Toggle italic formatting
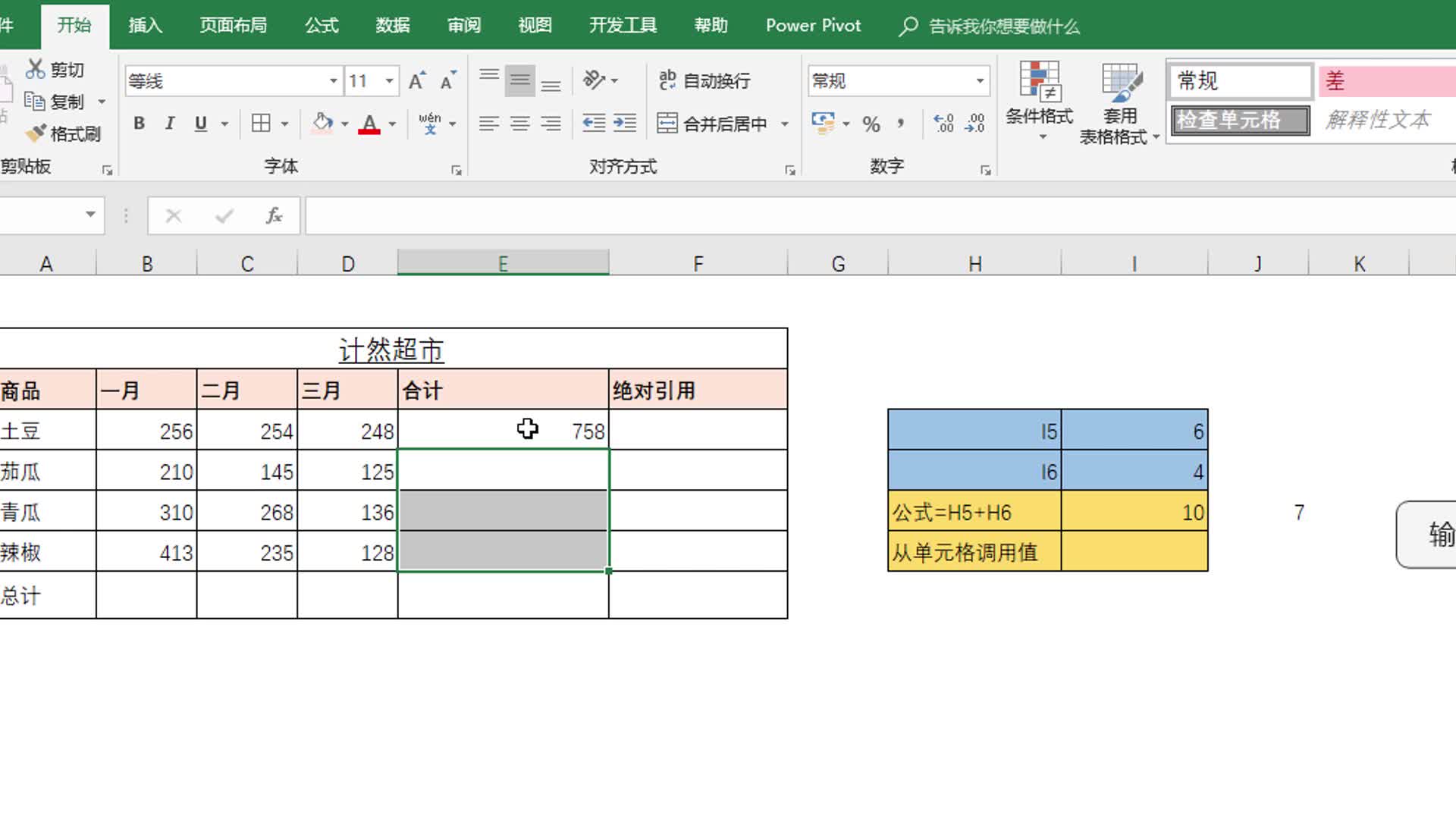1456x819 pixels. pos(170,123)
